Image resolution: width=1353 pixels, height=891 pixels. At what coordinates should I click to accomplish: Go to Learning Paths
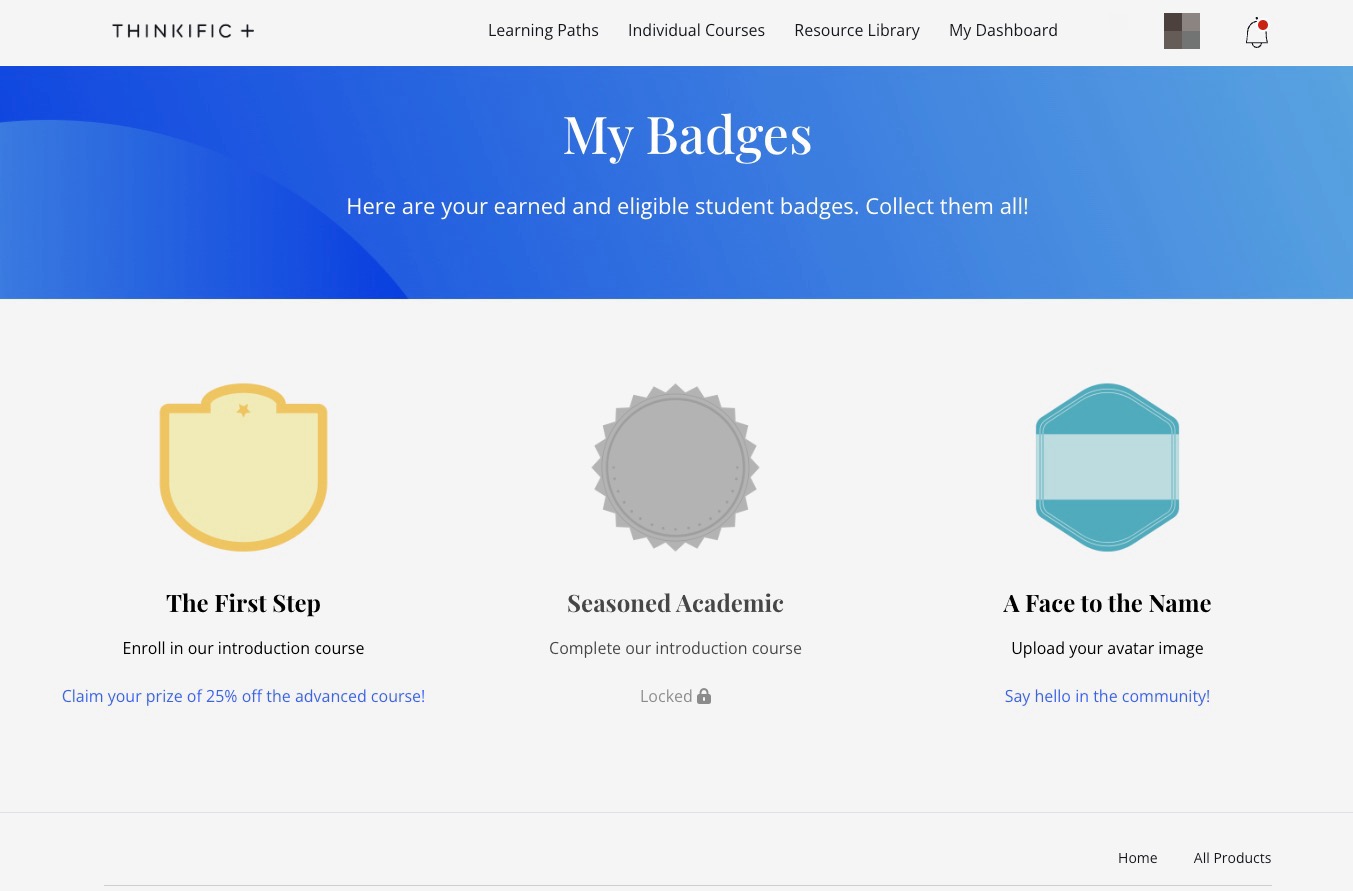tap(543, 30)
